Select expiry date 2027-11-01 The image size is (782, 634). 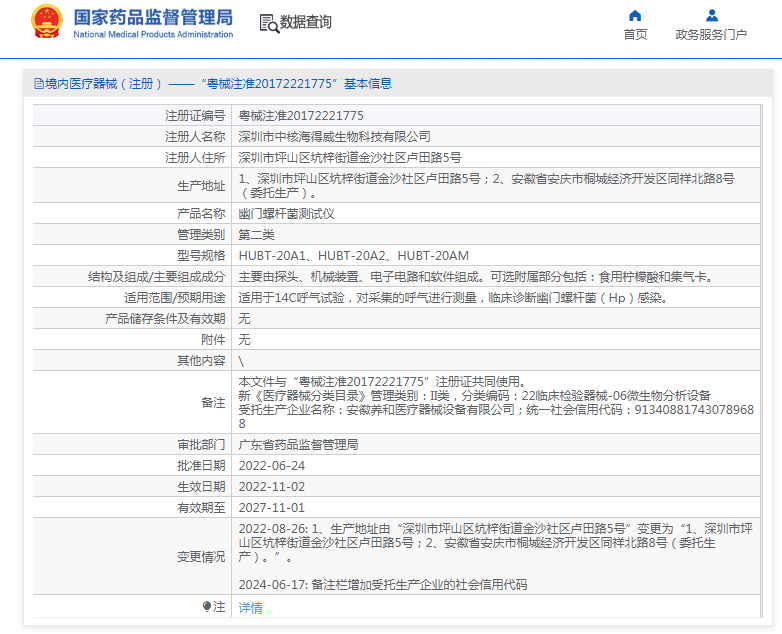(272, 507)
